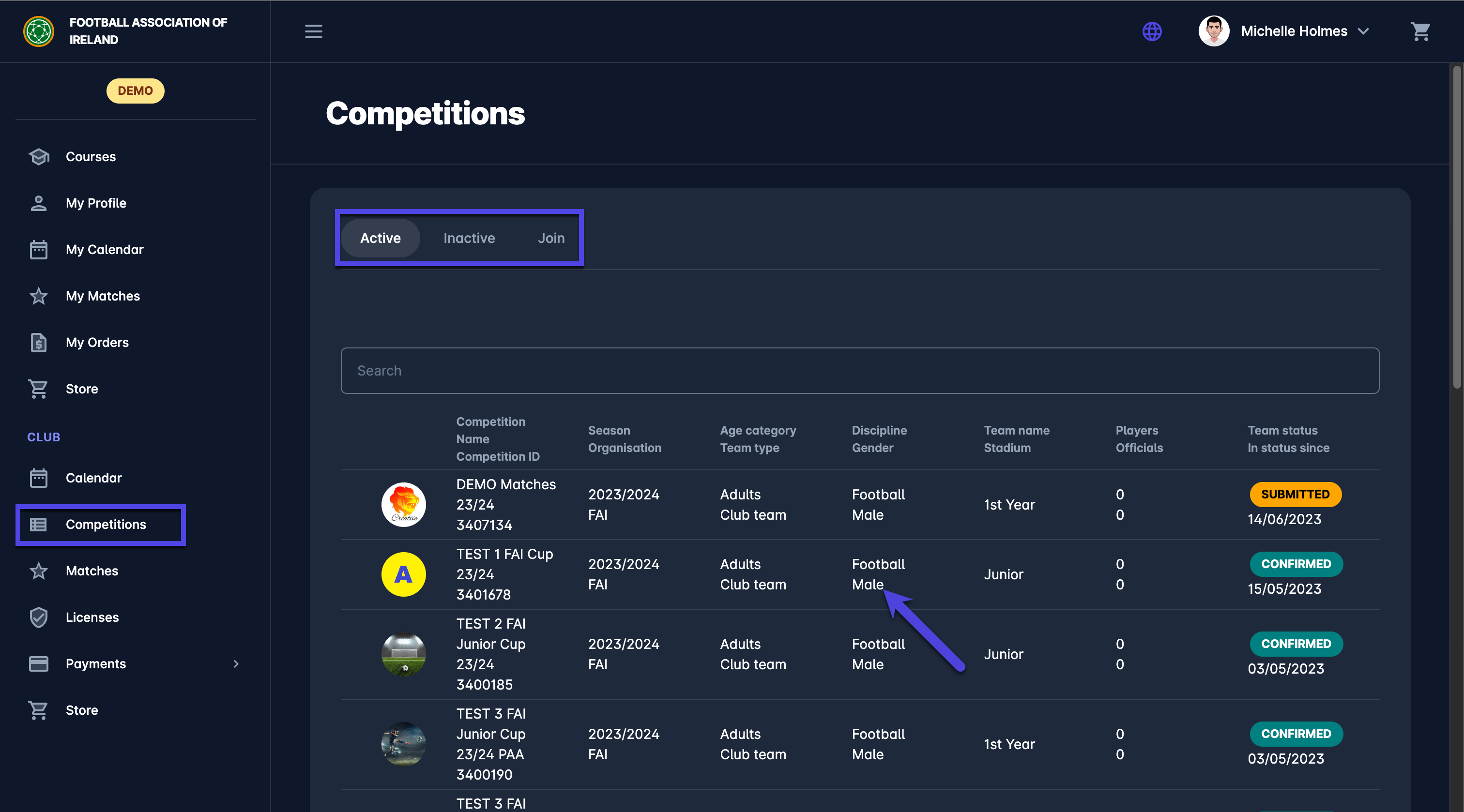Go to My Calendar page
1464x812 pixels.
pyautogui.click(x=105, y=249)
